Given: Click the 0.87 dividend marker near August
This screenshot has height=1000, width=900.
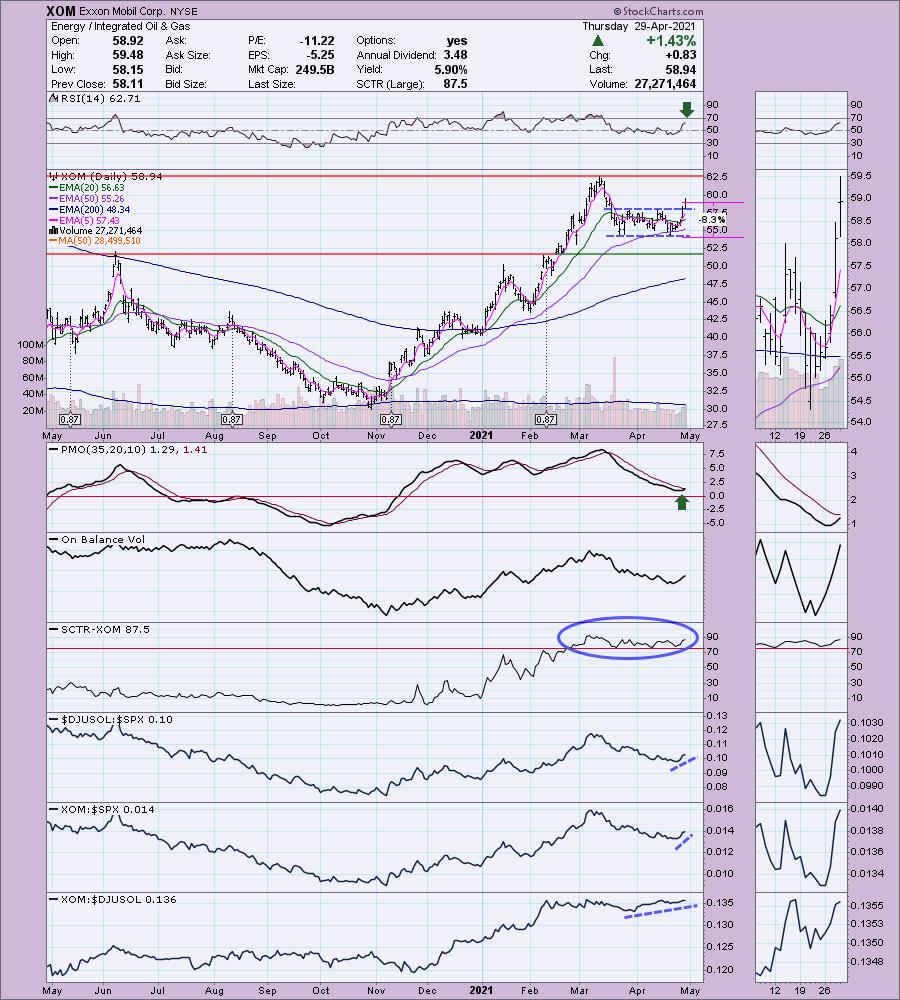Looking at the screenshot, I should [x=232, y=420].
